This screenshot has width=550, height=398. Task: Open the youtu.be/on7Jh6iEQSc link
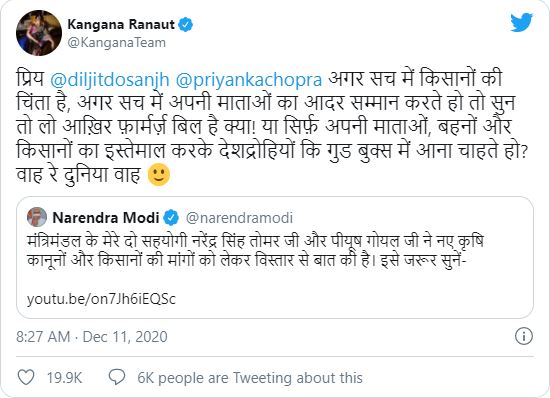click(101, 299)
